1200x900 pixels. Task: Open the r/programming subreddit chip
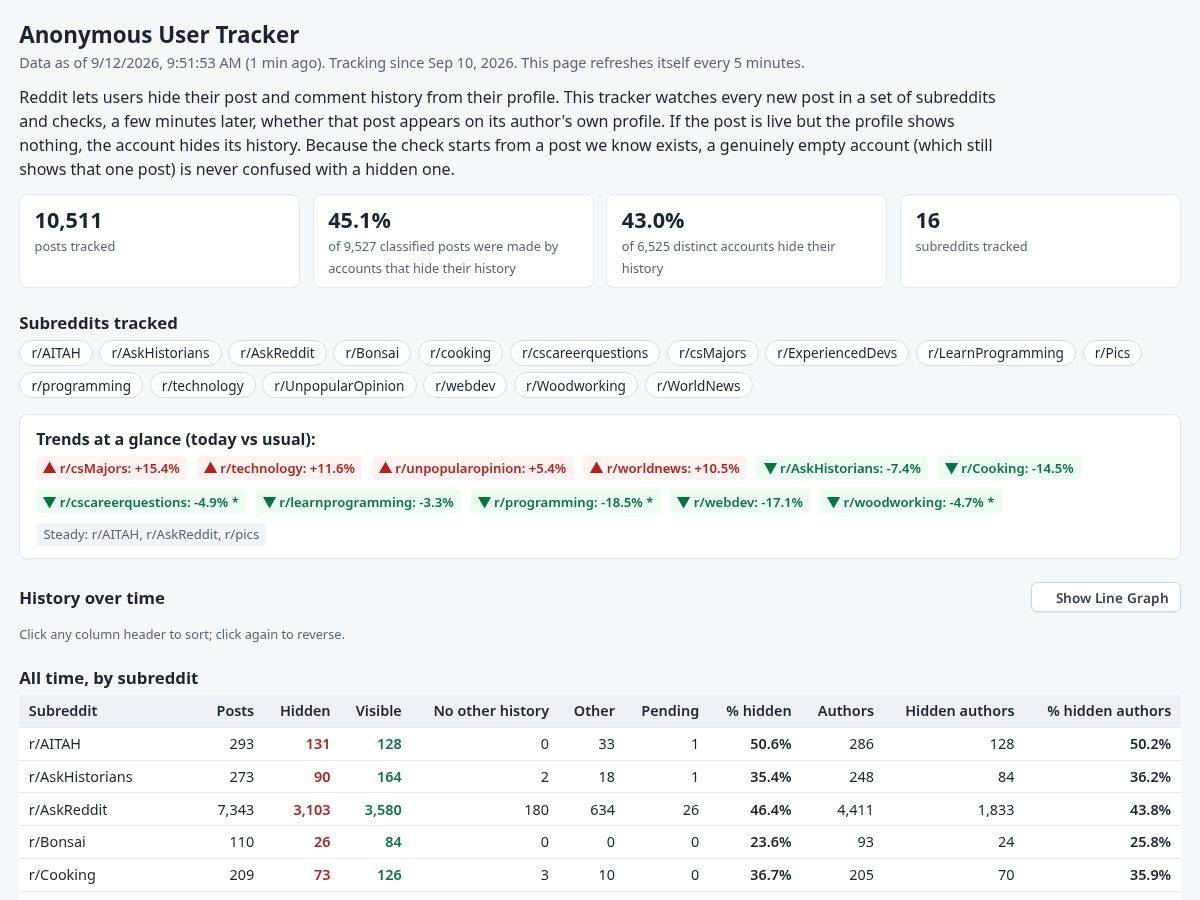81,385
